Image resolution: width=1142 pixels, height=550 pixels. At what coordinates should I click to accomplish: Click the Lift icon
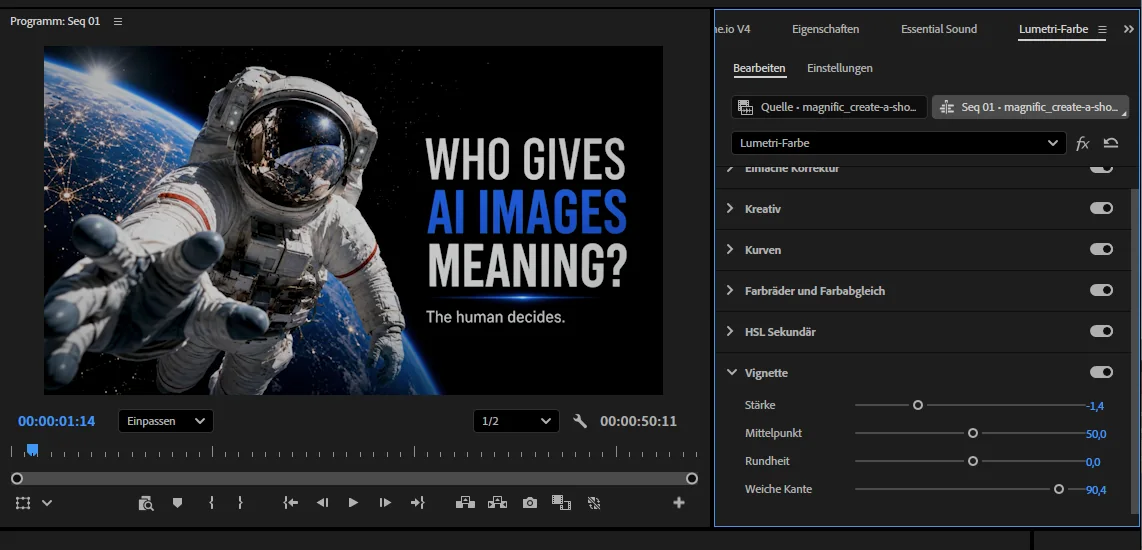point(465,503)
